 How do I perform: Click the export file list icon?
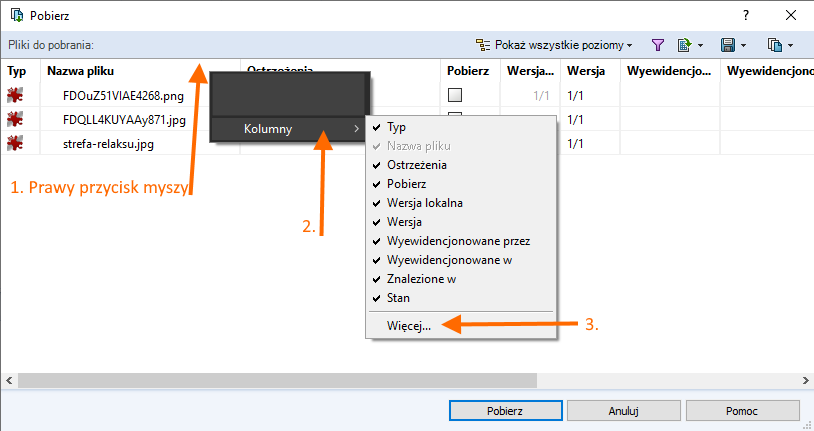coord(684,45)
